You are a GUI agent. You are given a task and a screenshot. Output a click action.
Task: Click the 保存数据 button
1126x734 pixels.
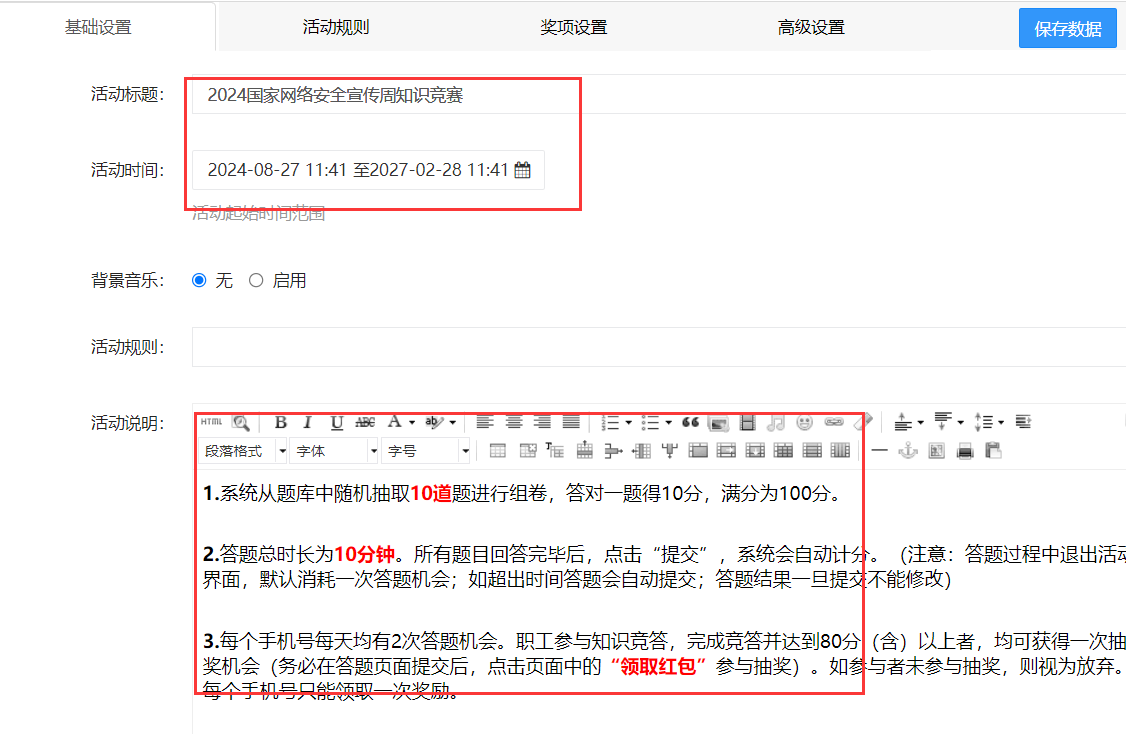click(1068, 29)
